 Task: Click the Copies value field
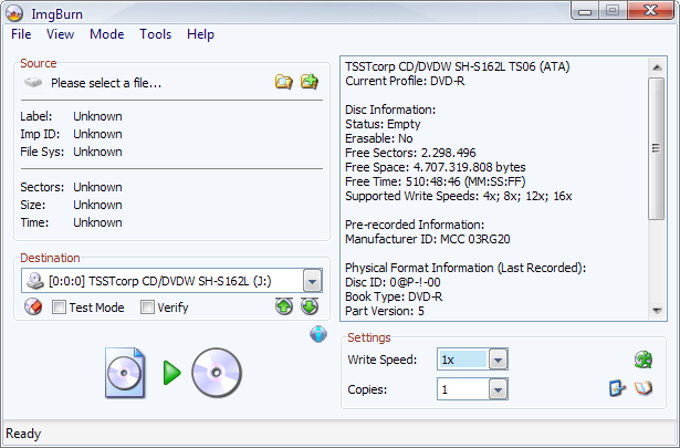[x=463, y=389]
